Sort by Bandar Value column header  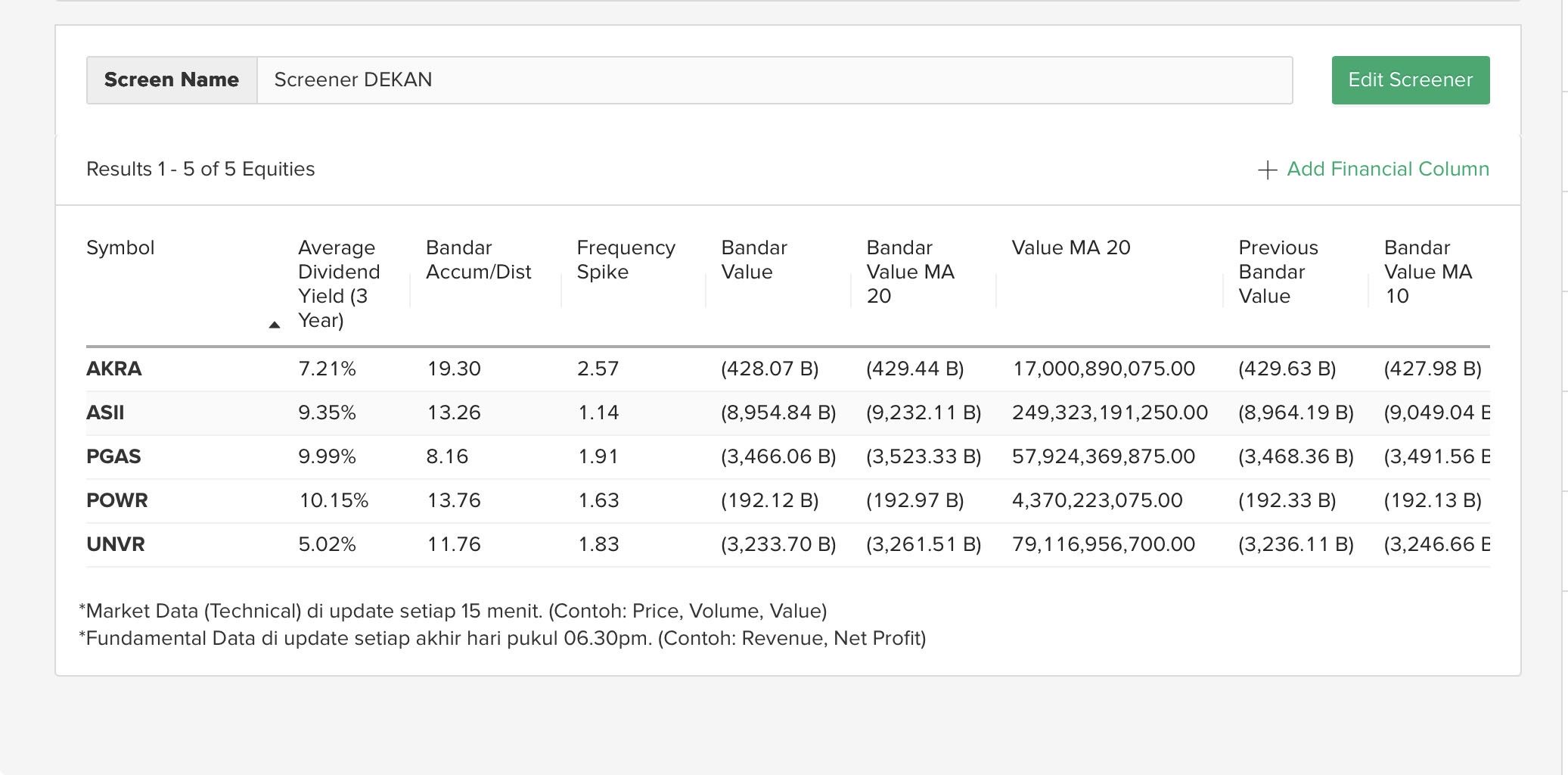(753, 260)
